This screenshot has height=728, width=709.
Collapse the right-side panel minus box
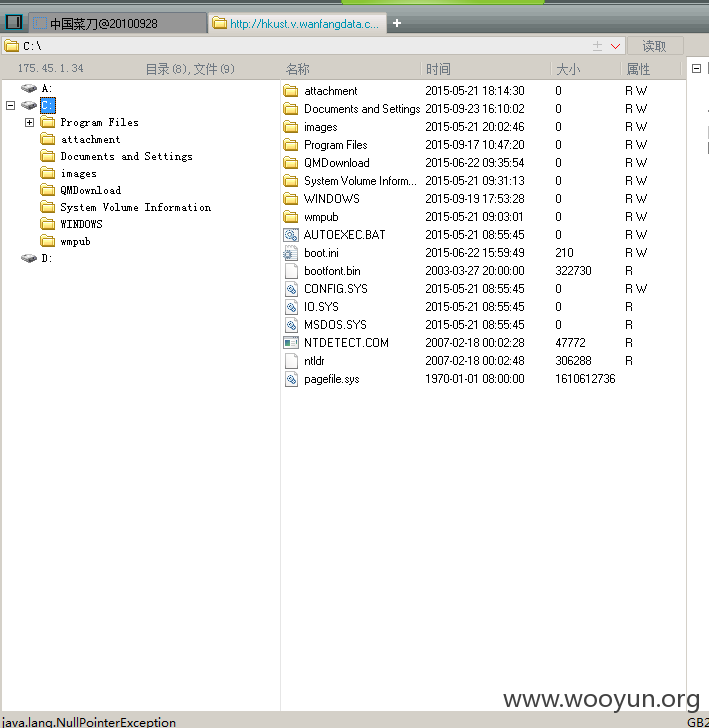[x=696, y=69]
